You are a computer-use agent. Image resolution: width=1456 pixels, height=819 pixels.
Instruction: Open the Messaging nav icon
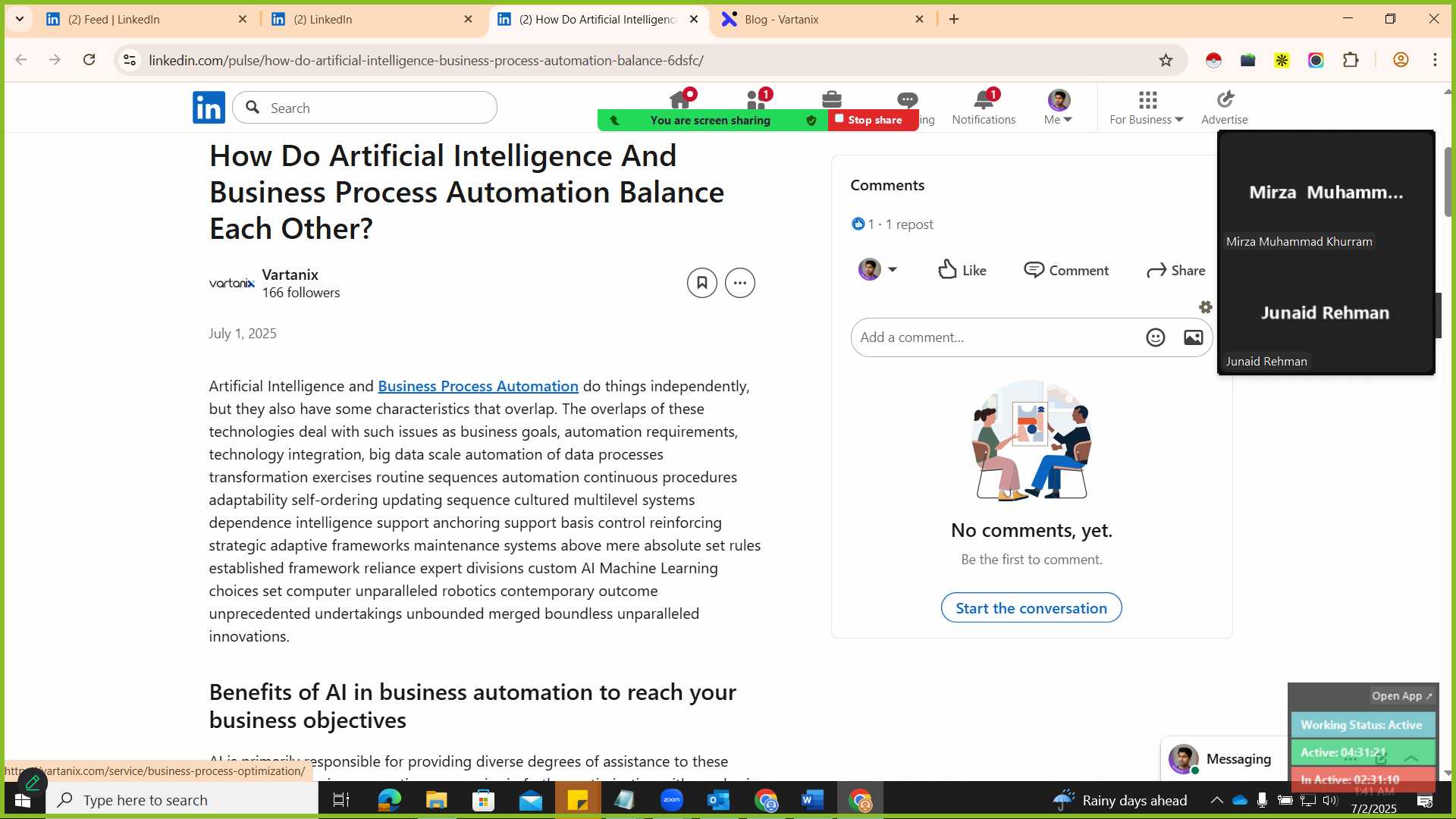907,99
